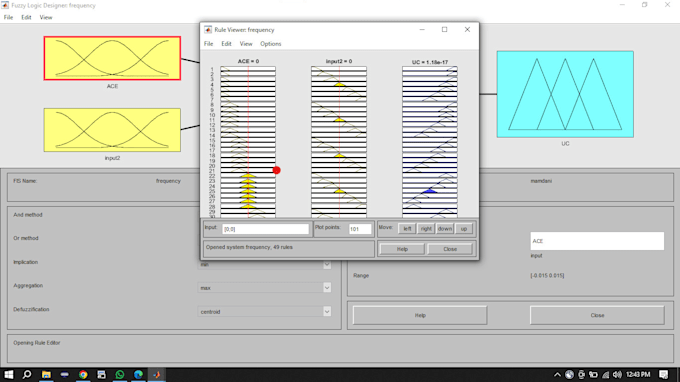Open Microsoft Edge from the taskbar
The width and height of the screenshot is (680, 382).
[x=138, y=375]
